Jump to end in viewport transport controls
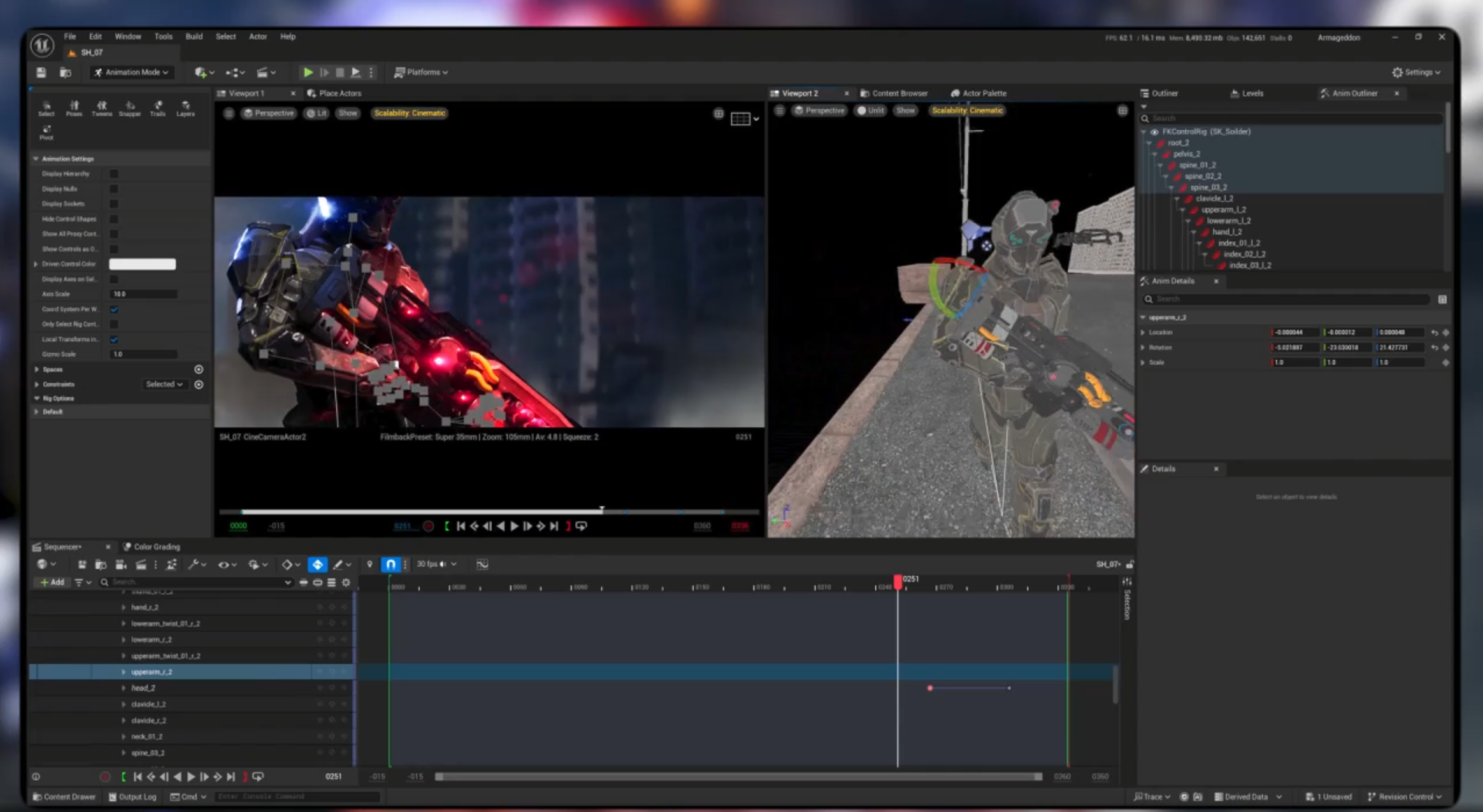Screen dimensions: 1483x812 554,526
